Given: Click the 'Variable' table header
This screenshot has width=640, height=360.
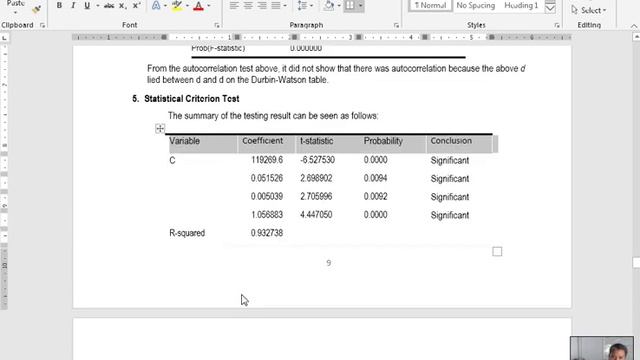Looking at the screenshot, I should [x=184, y=141].
